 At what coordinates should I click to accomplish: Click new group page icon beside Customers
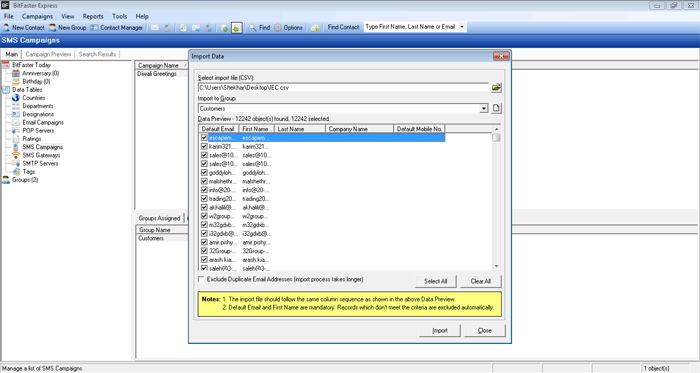click(496, 108)
